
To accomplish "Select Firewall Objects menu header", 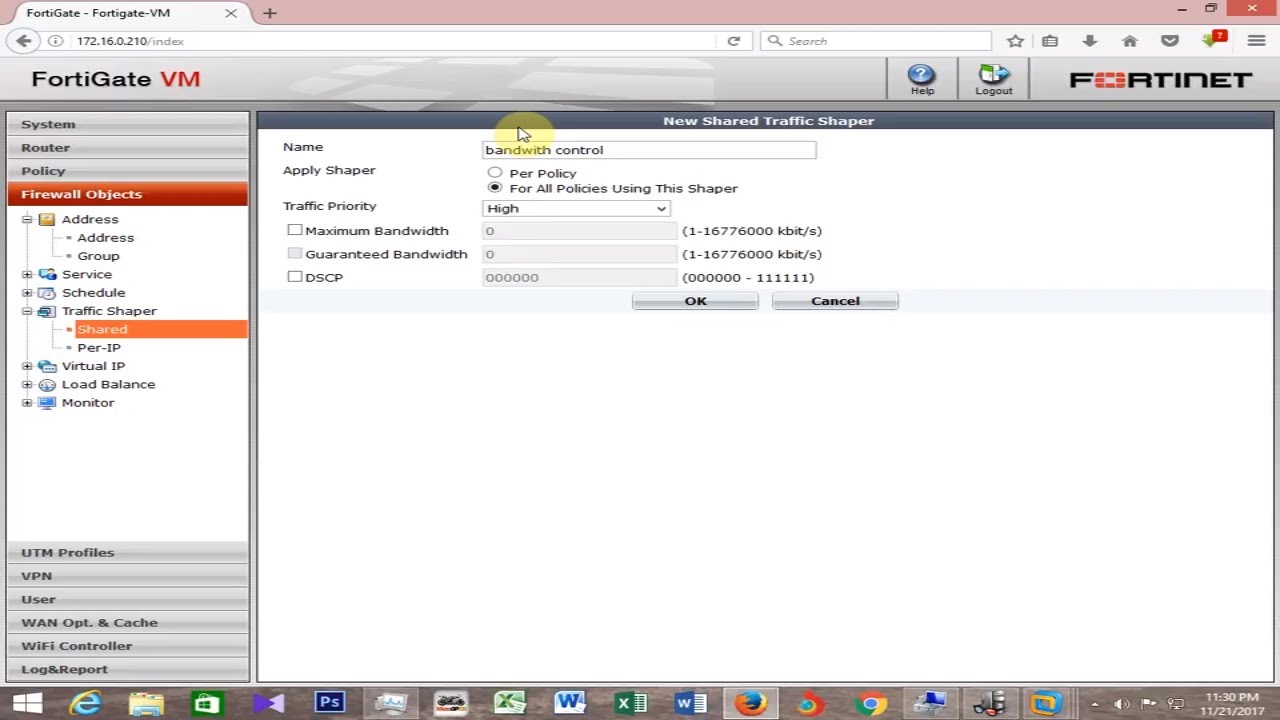I will tap(127, 194).
